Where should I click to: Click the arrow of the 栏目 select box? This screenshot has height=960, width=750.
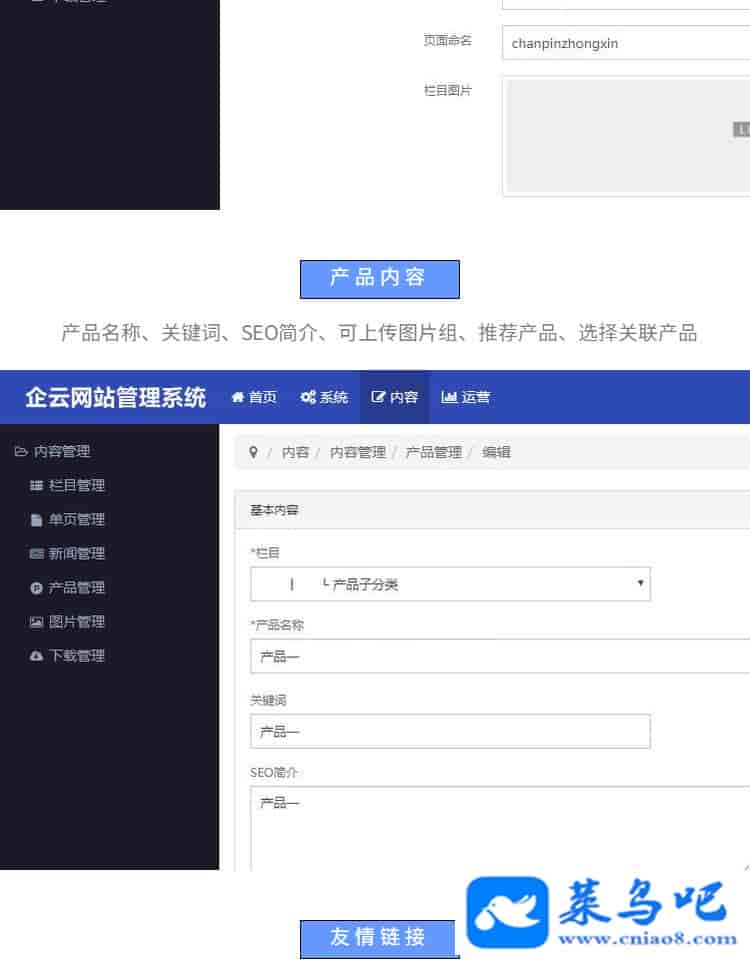click(640, 583)
